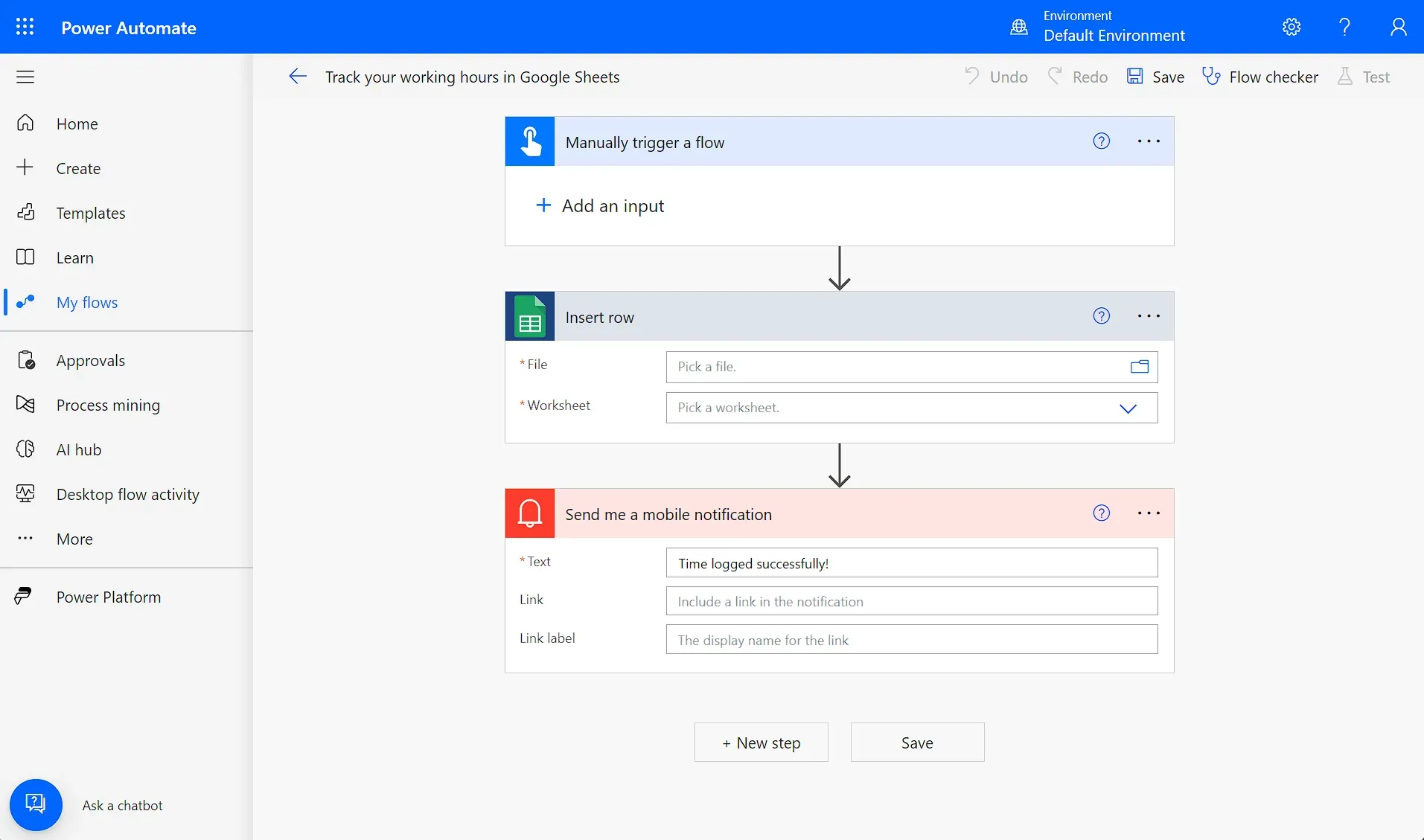The height and width of the screenshot is (840, 1424).
Task: Collapse the navigation sidebar
Action: (x=26, y=77)
